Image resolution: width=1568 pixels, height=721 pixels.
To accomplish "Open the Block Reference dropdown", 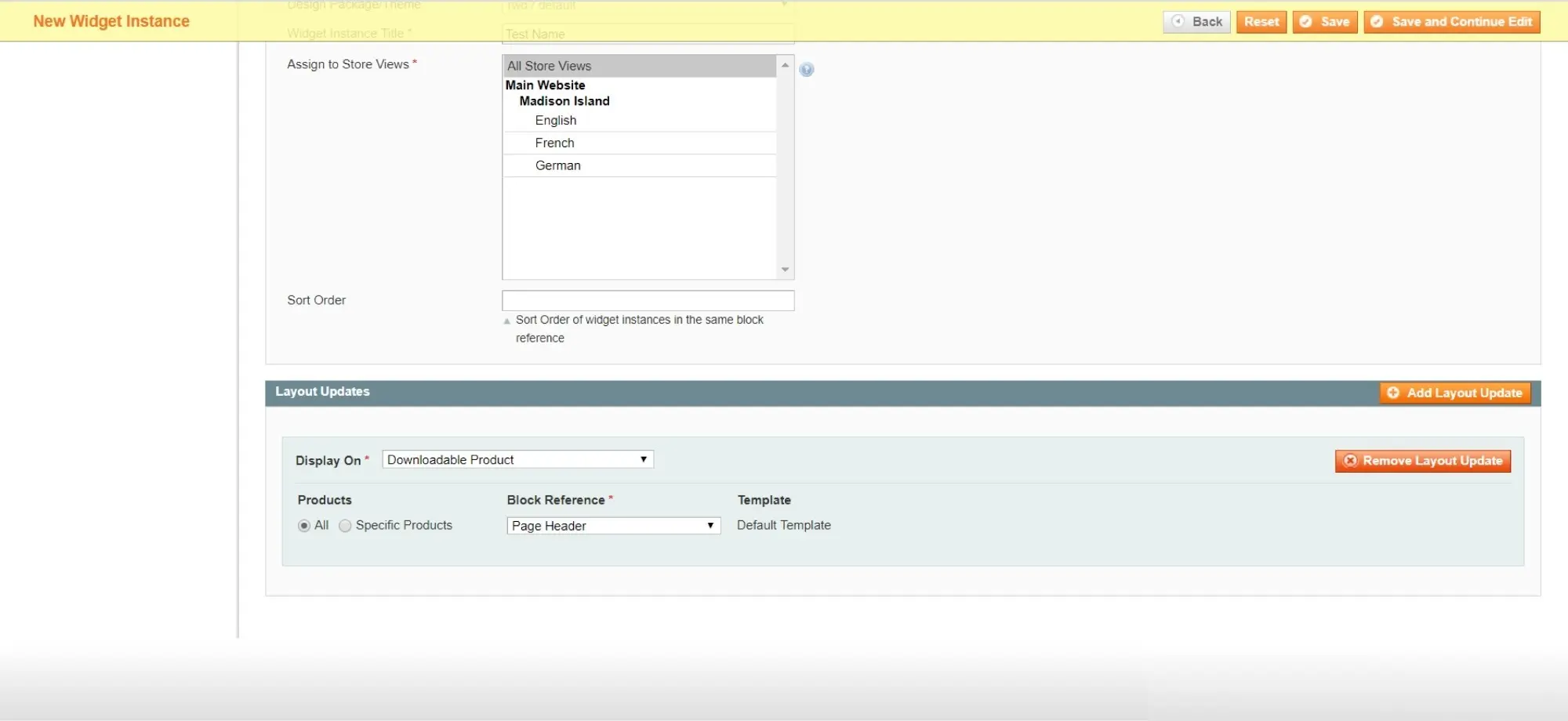I will (613, 526).
